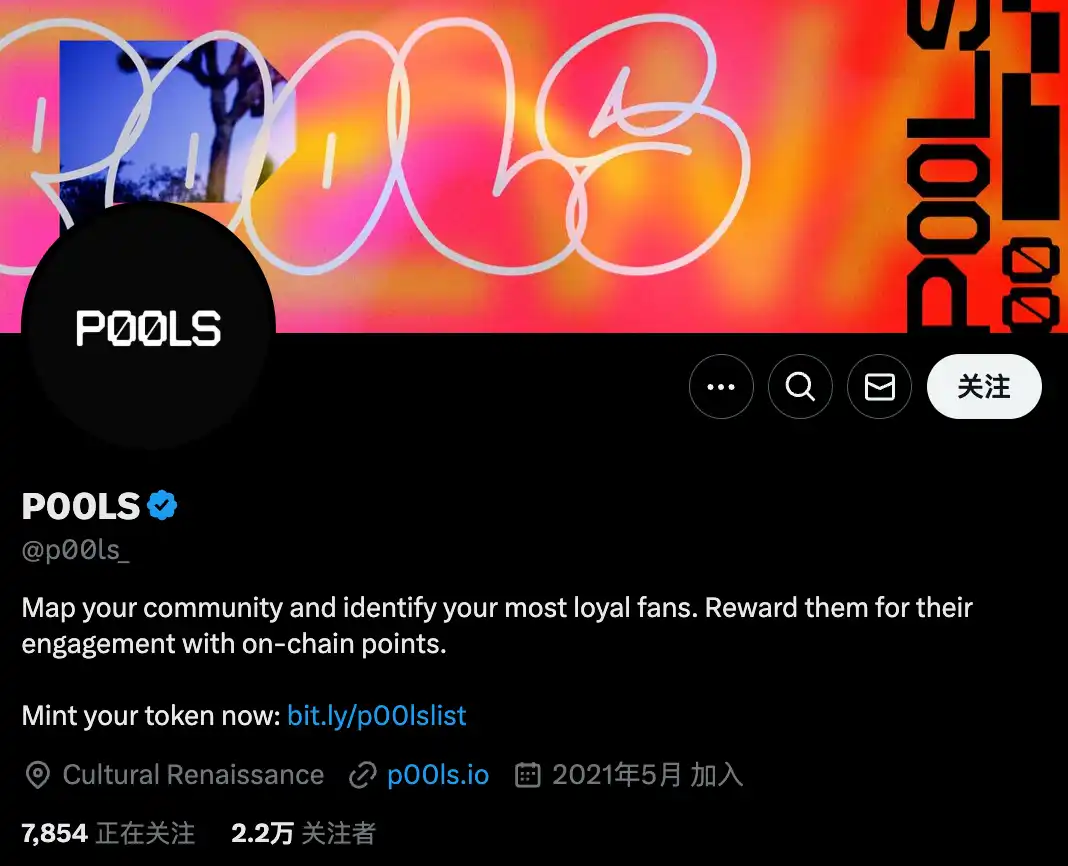Open the POOLS profile avatar picture
The height and width of the screenshot is (866, 1068).
[x=148, y=327]
